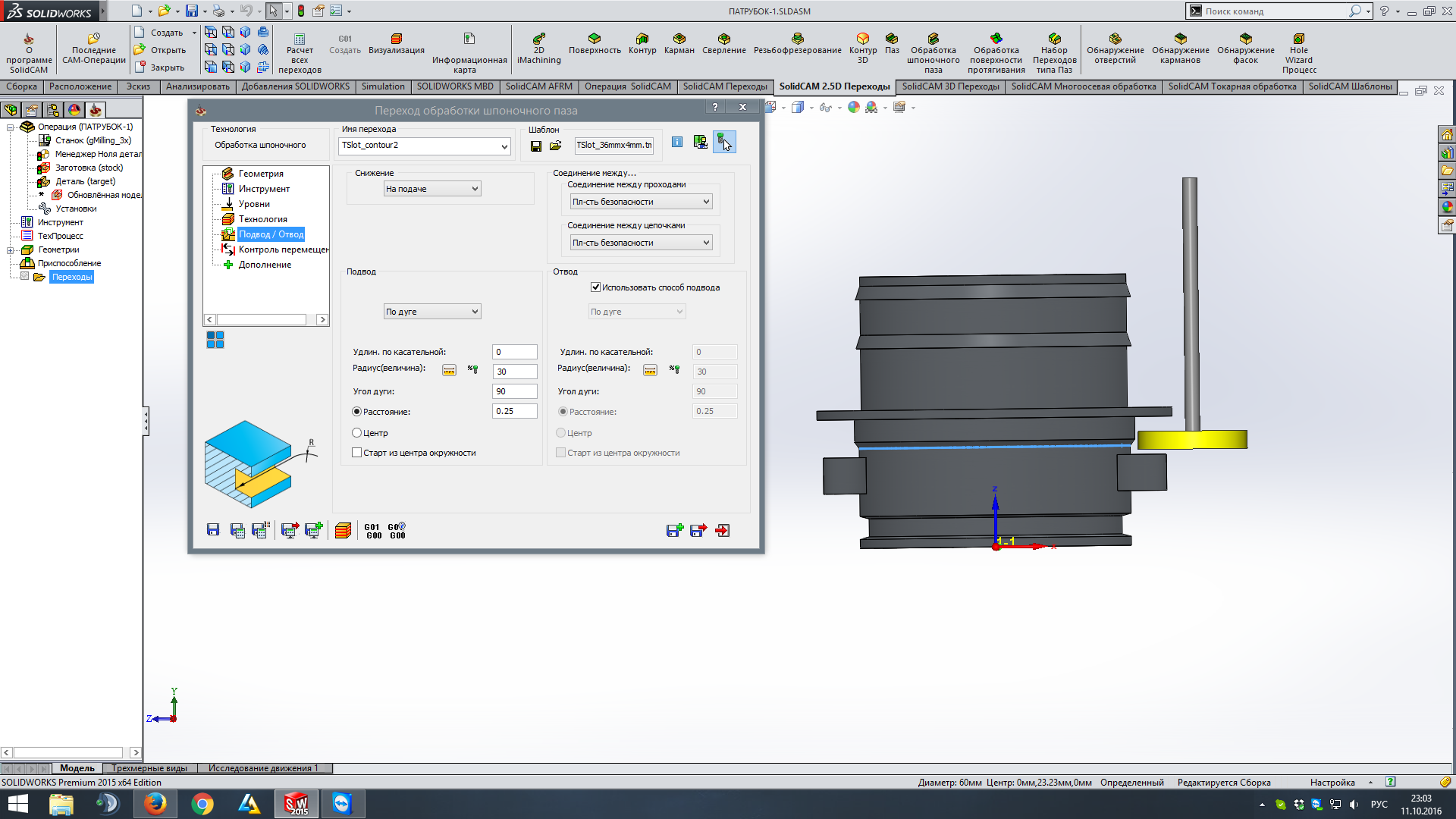Click the Радиус(величина) input field under Подвод

point(515,372)
